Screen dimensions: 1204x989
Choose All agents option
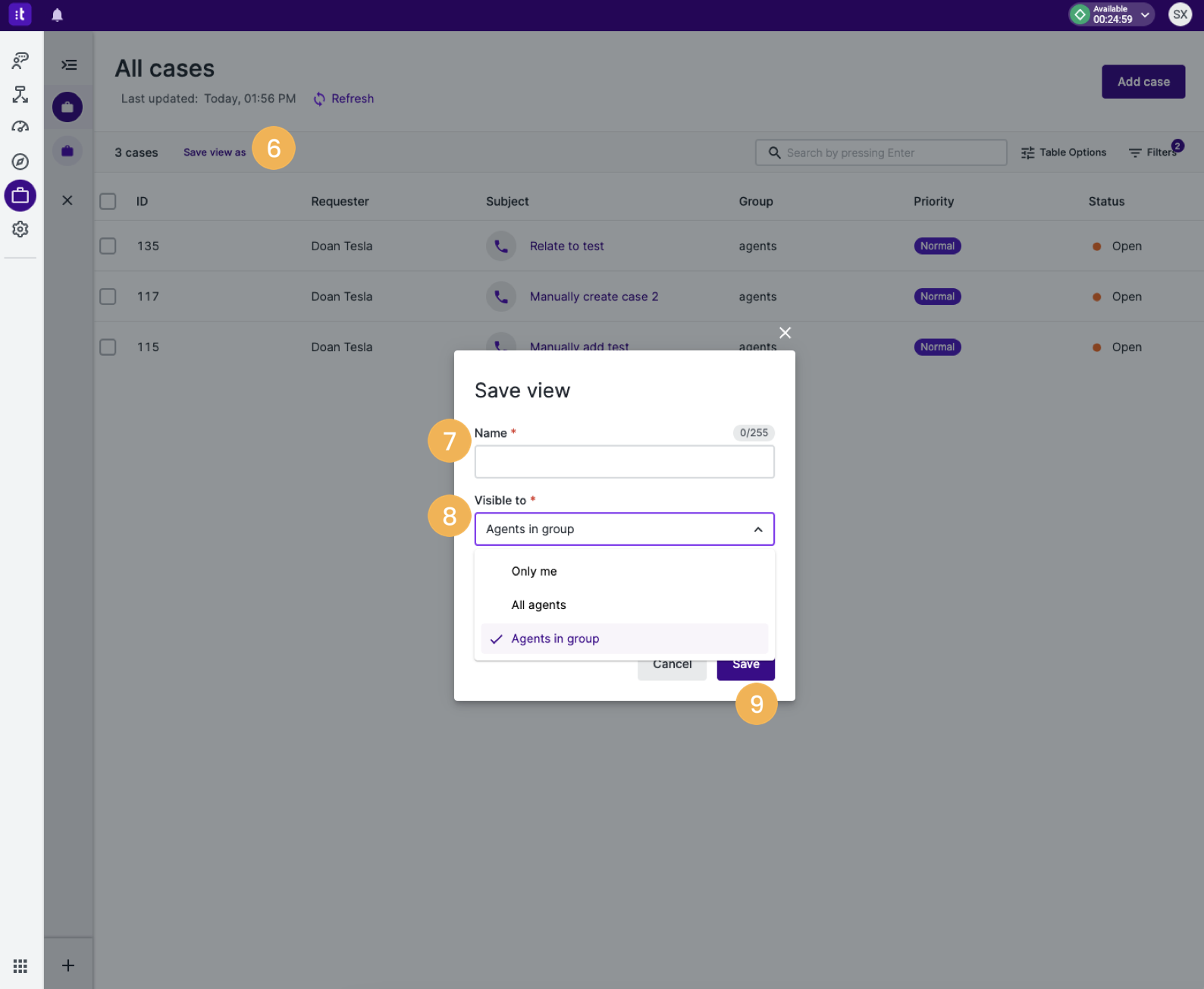click(625, 604)
